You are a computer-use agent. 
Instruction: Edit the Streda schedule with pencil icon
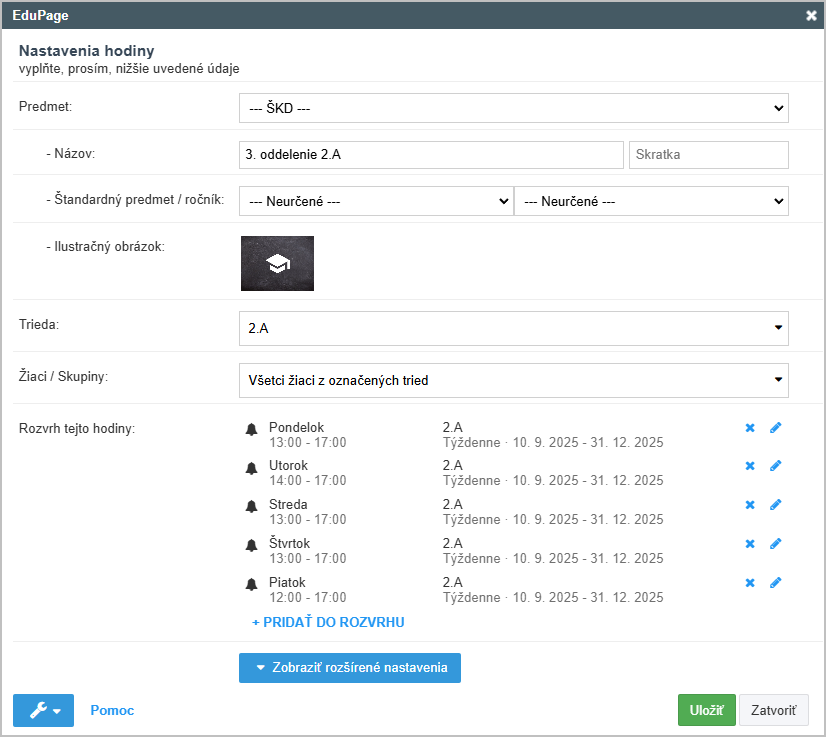[775, 505]
